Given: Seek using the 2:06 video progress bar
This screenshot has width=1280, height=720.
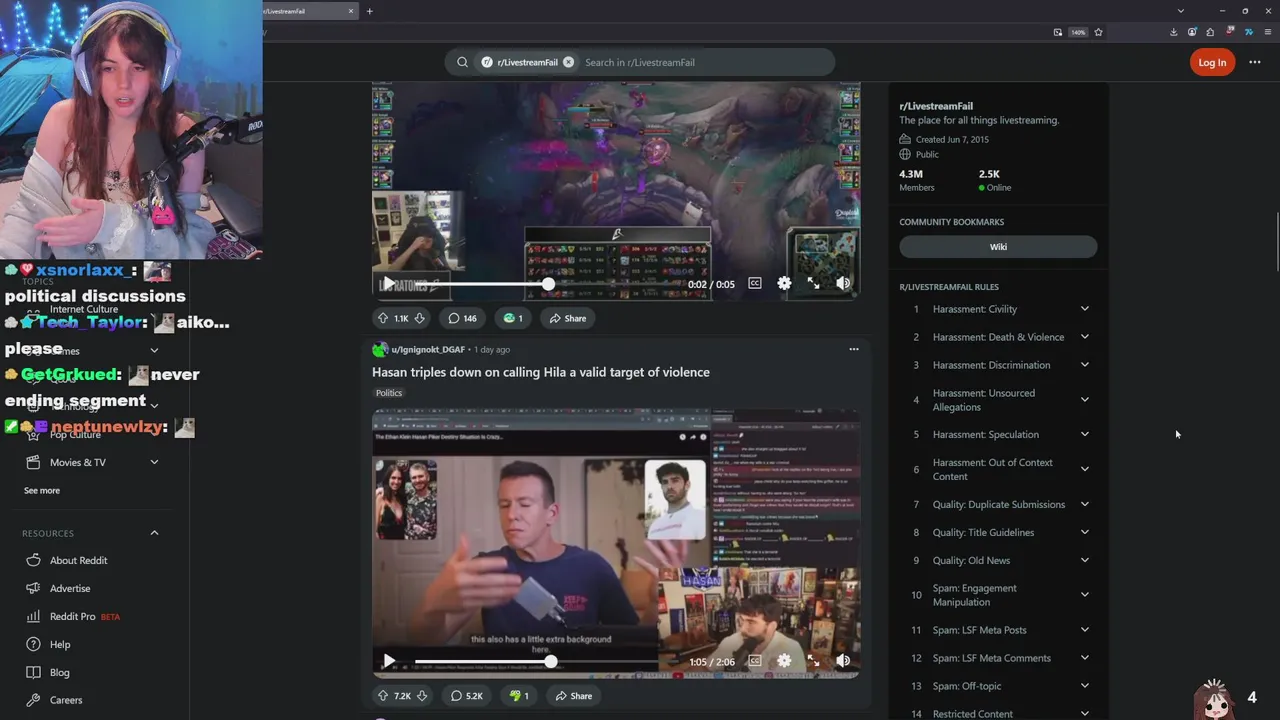Looking at the screenshot, I should pos(547,661).
